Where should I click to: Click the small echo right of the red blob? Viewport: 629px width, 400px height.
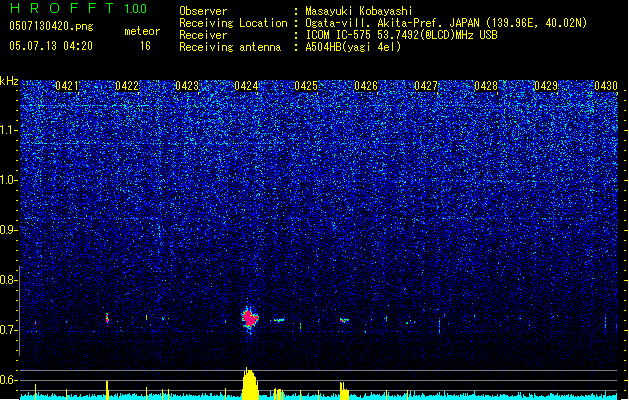[279, 320]
